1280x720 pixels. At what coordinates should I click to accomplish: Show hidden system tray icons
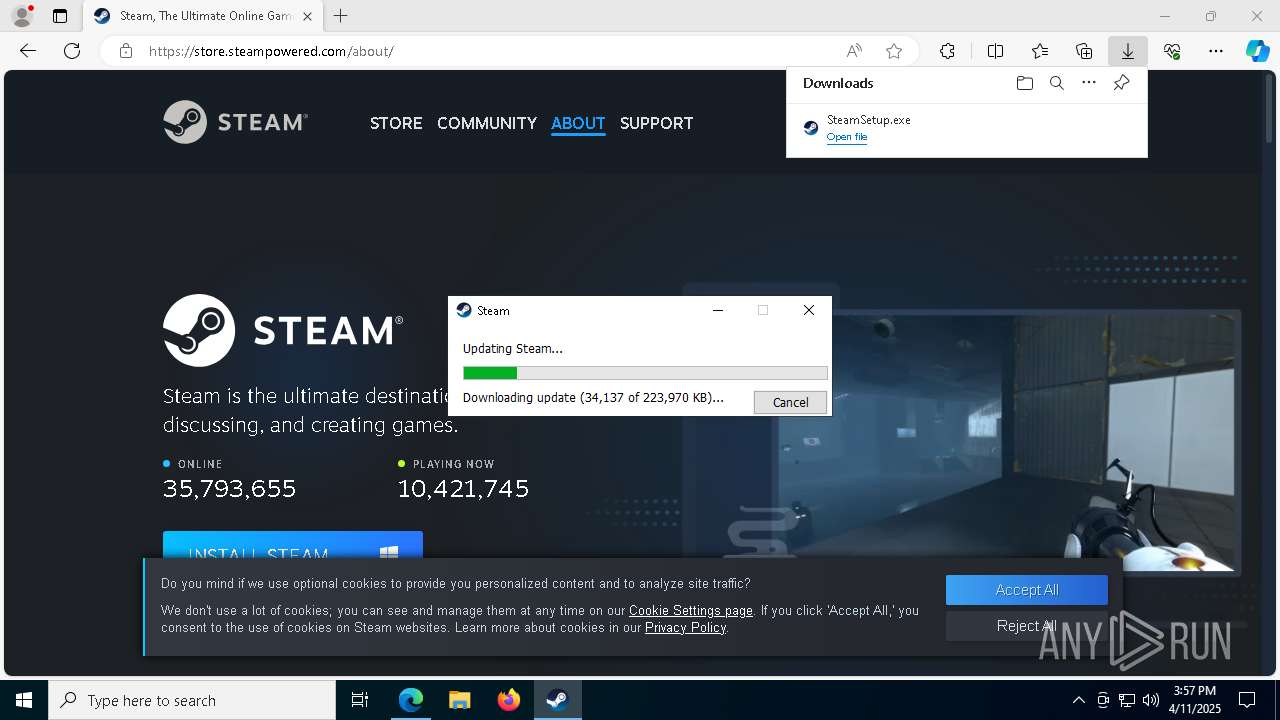click(x=1078, y=700)
